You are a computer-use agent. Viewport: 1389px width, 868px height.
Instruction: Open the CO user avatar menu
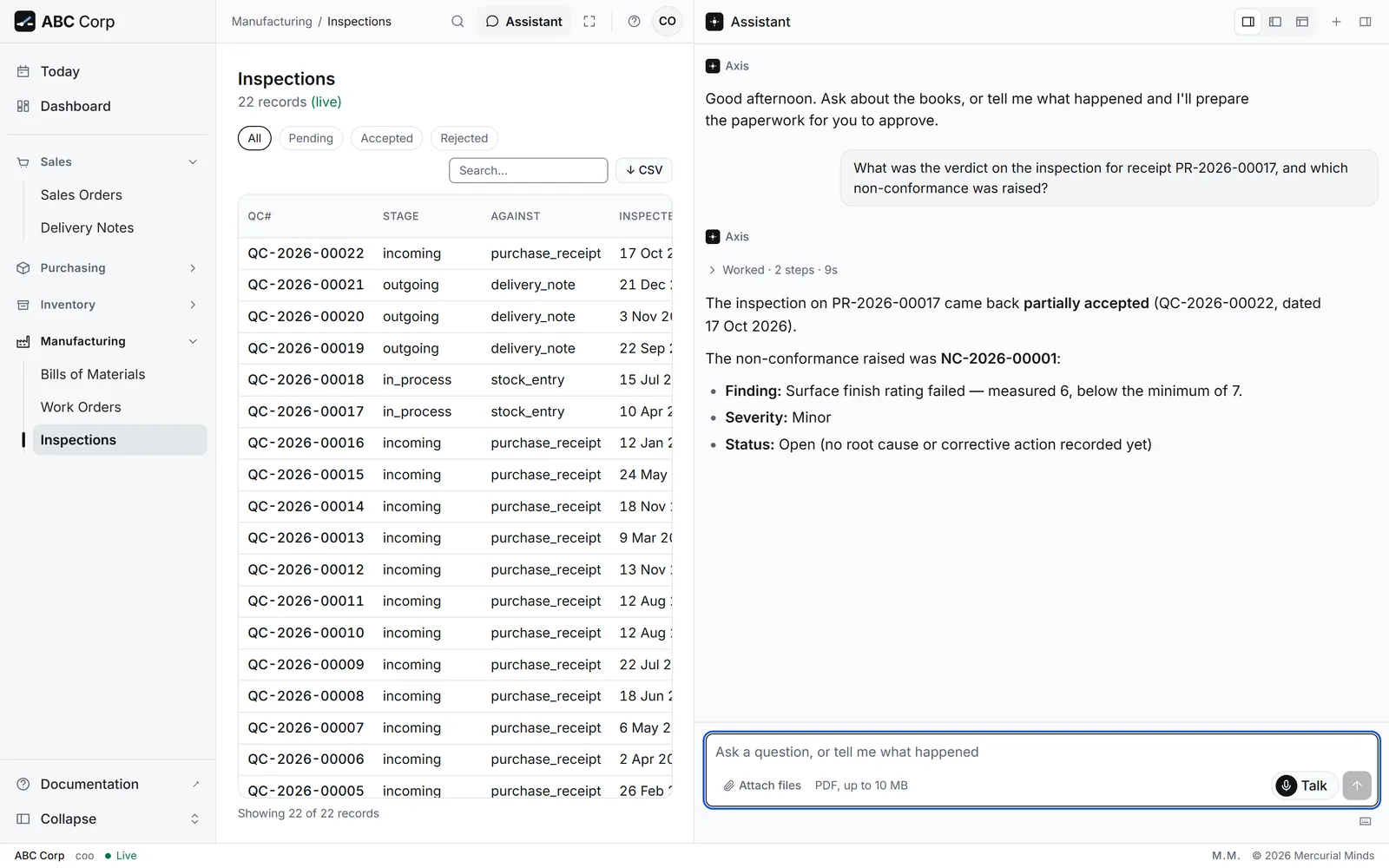667,22
